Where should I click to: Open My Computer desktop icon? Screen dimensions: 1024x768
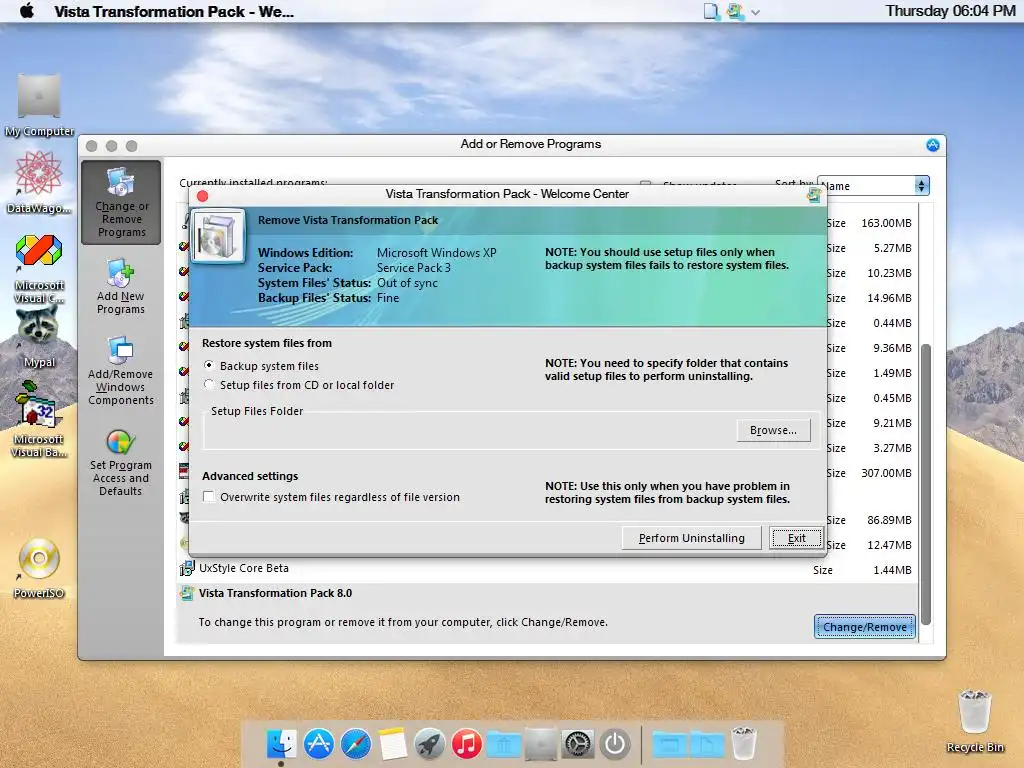pos(39,104)
